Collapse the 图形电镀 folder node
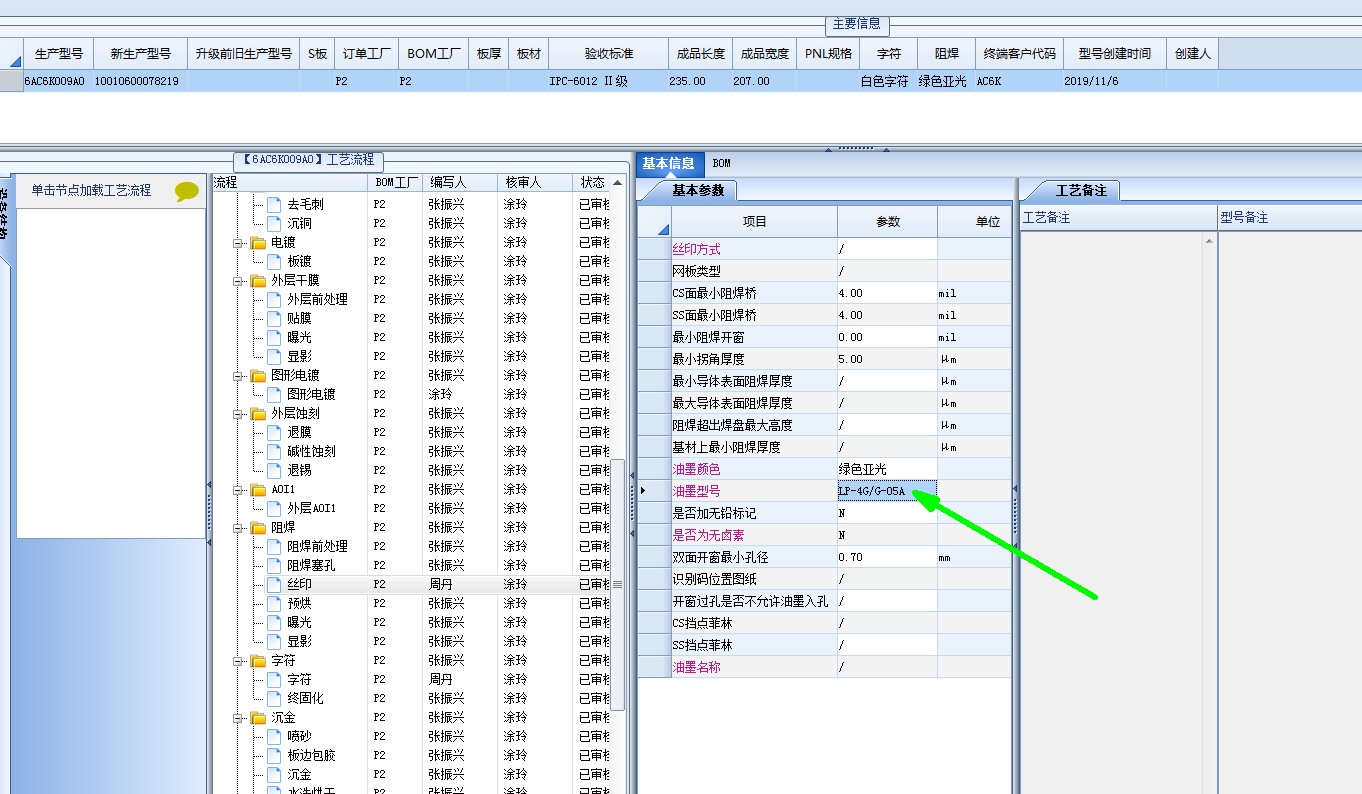Viewport: 1362px width, 794px height. point(240,376)
